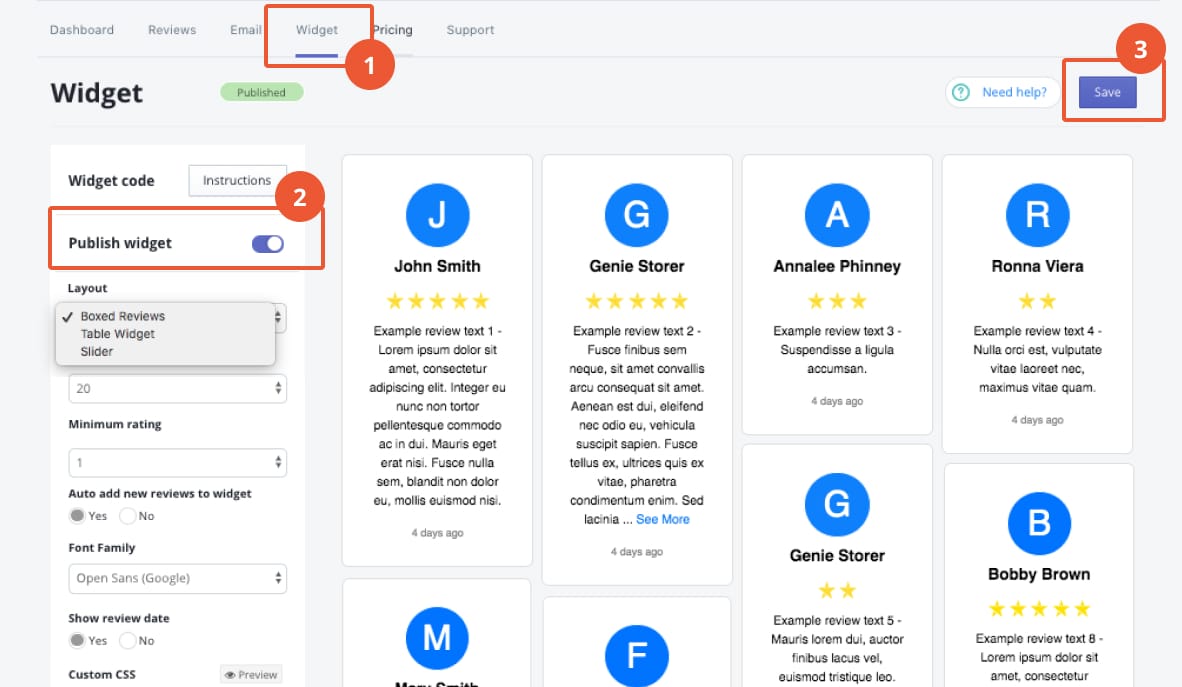Screen dimensions: 1182x687
Task: Open the Dashboard tab
Action: (x=81, y=30)
